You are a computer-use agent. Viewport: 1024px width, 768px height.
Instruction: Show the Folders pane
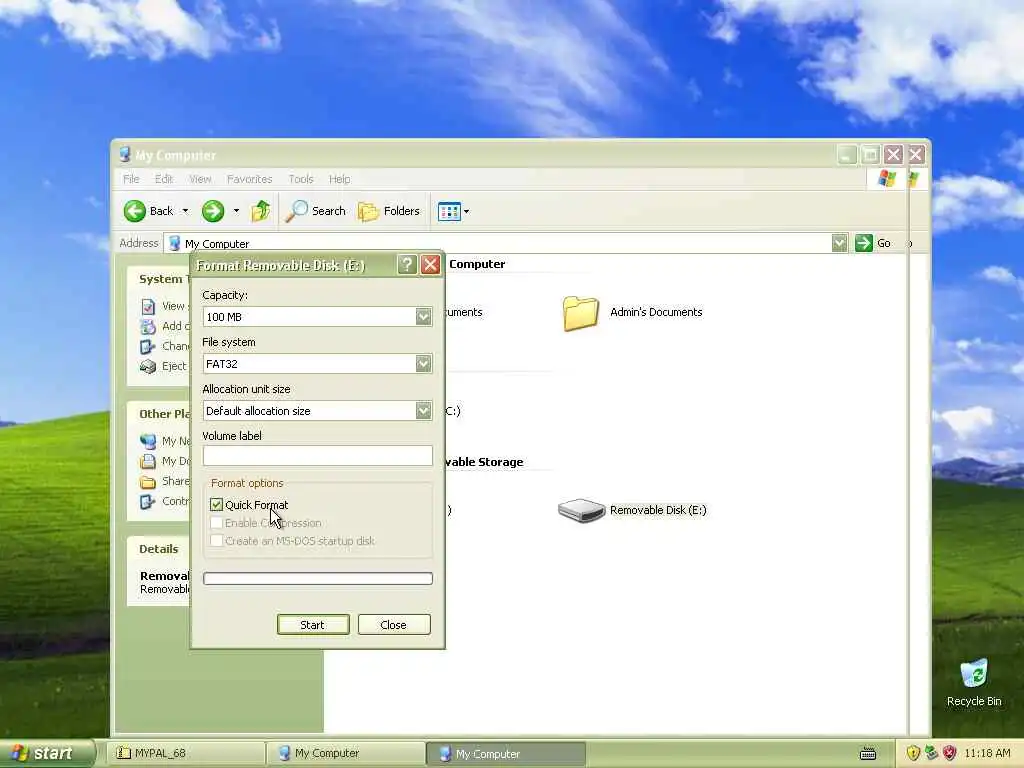pos(389,211)
